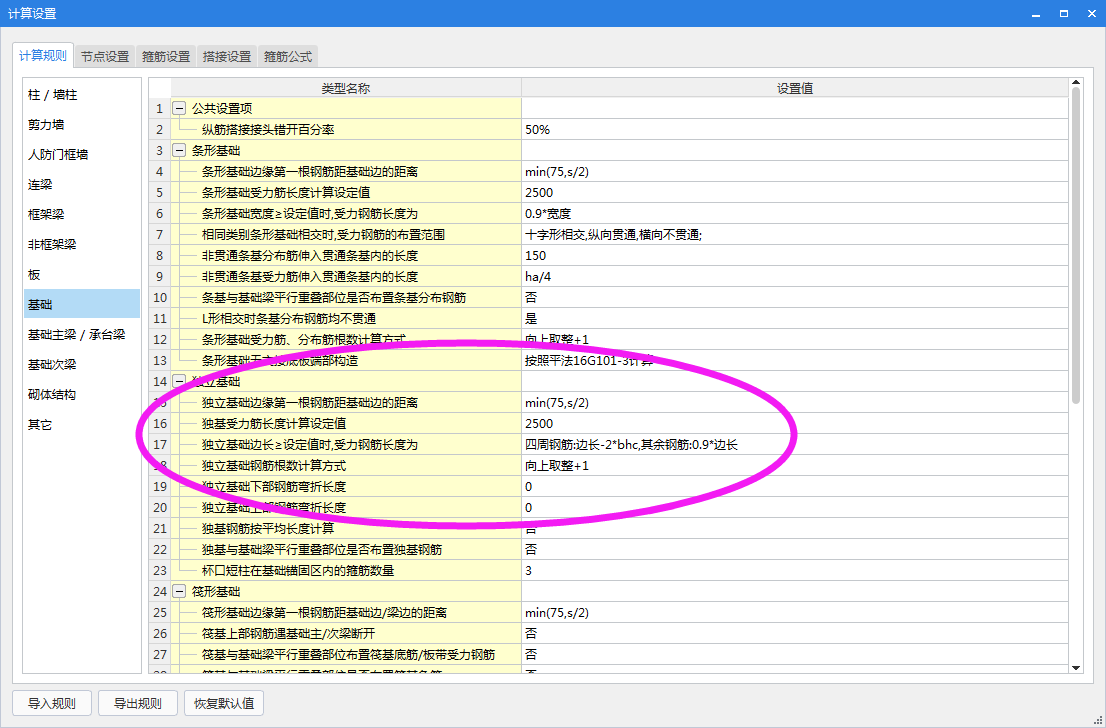Screen dimensions: 1106x728
Task: Select 框架梁 in the category list
Action: point(82,214)
